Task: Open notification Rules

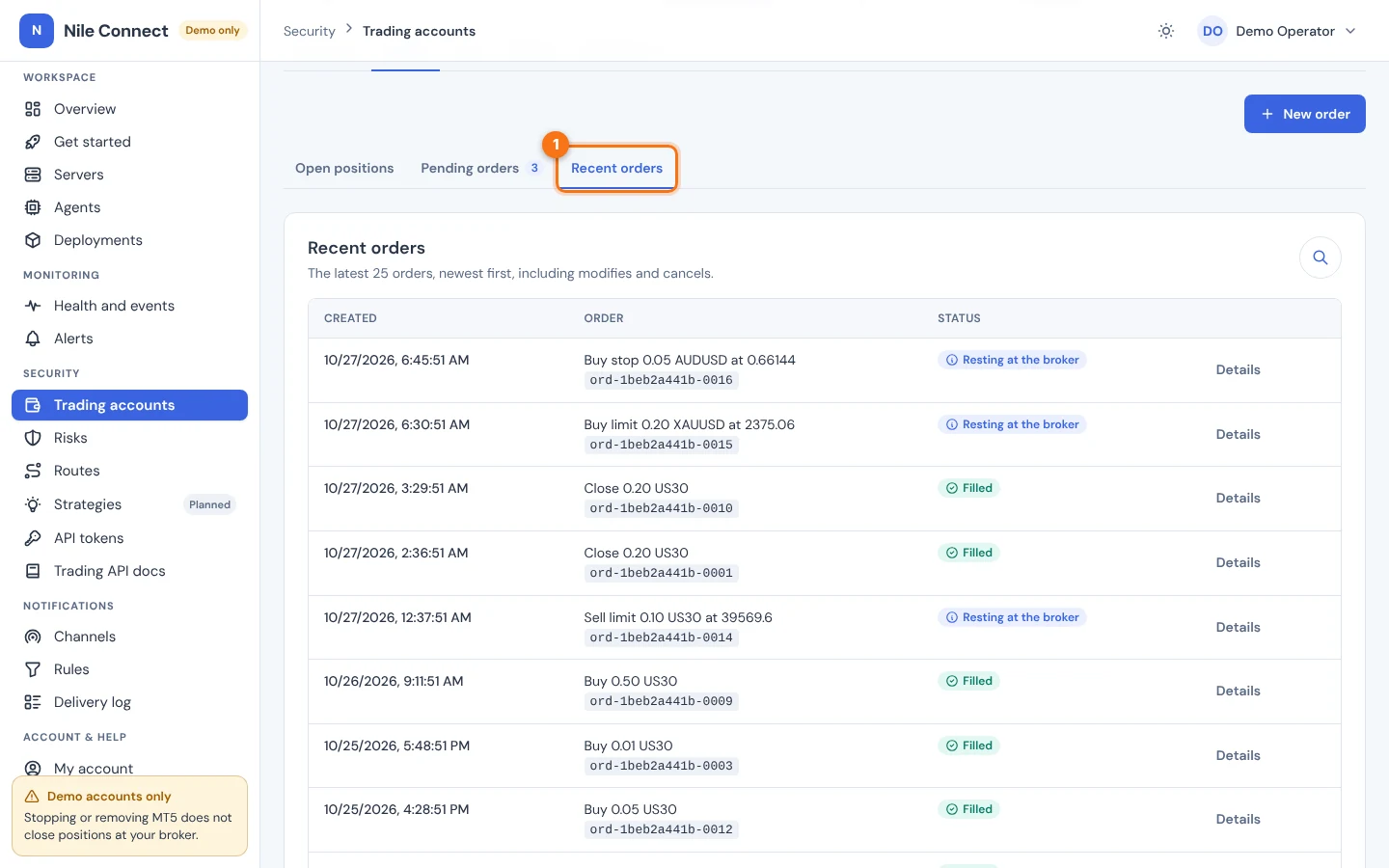Action: [x=129, y=669]
